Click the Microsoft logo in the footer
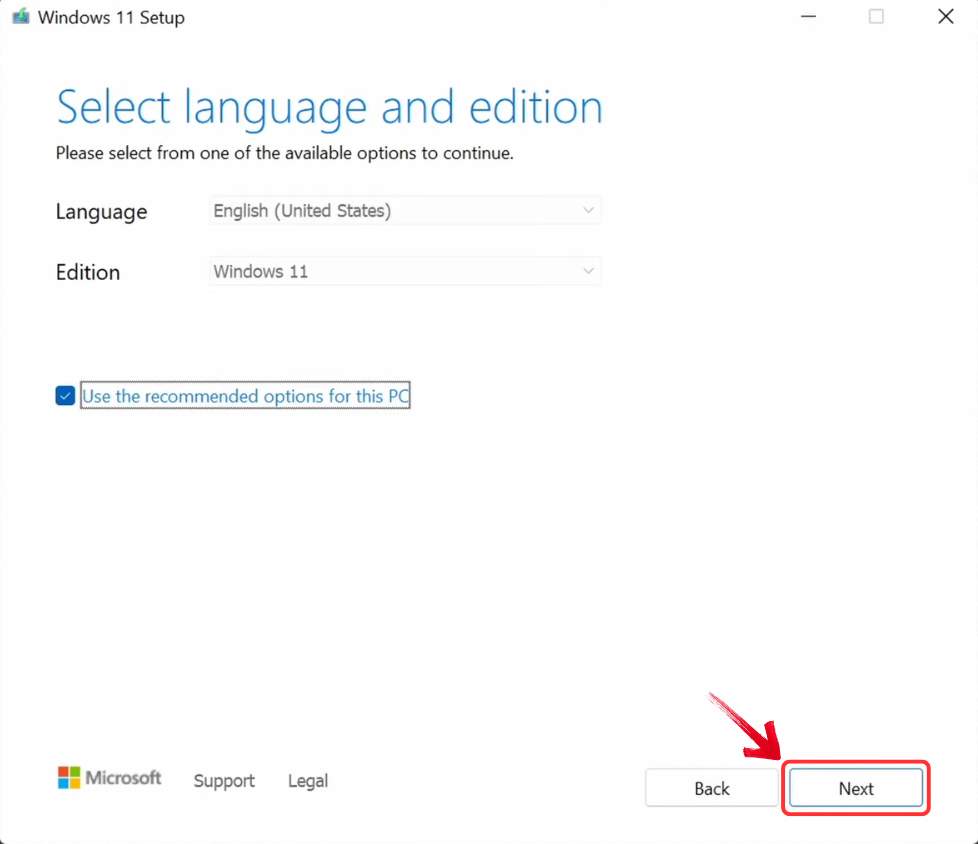Image resolution: width=978 pixels, height=844 pixels. 110,778
